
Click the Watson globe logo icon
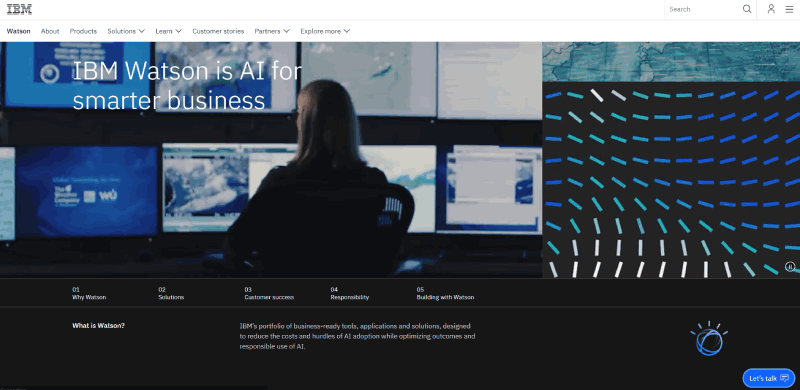click(x=709, y=338)
